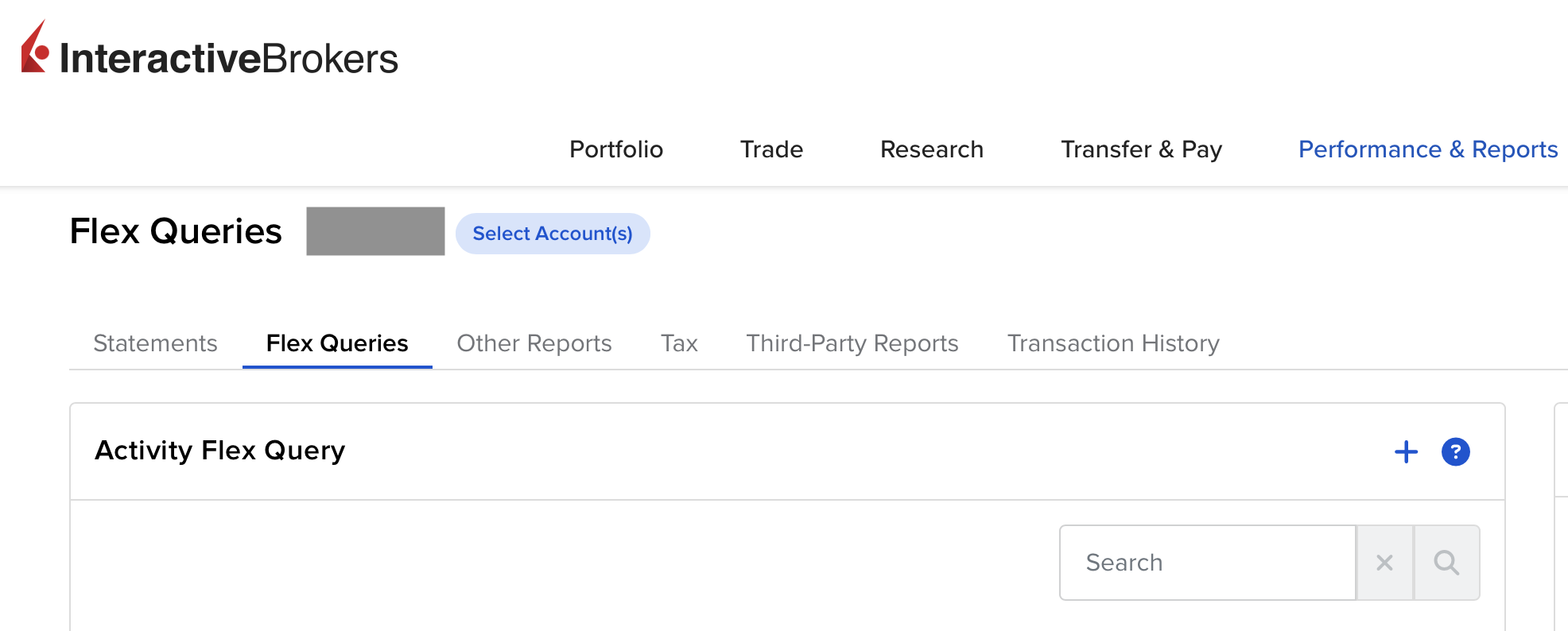Click the Interactive Brokers logo
Screen dimensions: 1568x631
pyautogui.click(x=209, y=49)
